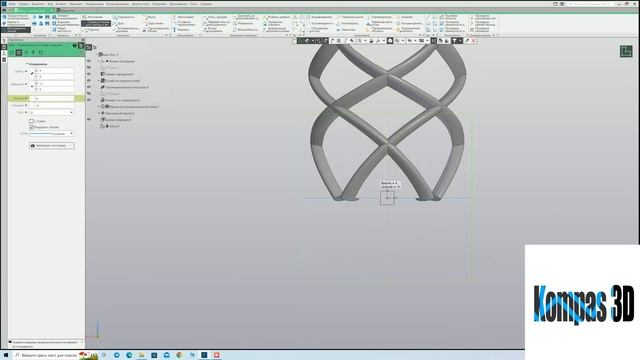Select the Скругление (fillet) tool in ribbon
The height and width of the screenshot is (360, 640).
(x=153, y=23)
